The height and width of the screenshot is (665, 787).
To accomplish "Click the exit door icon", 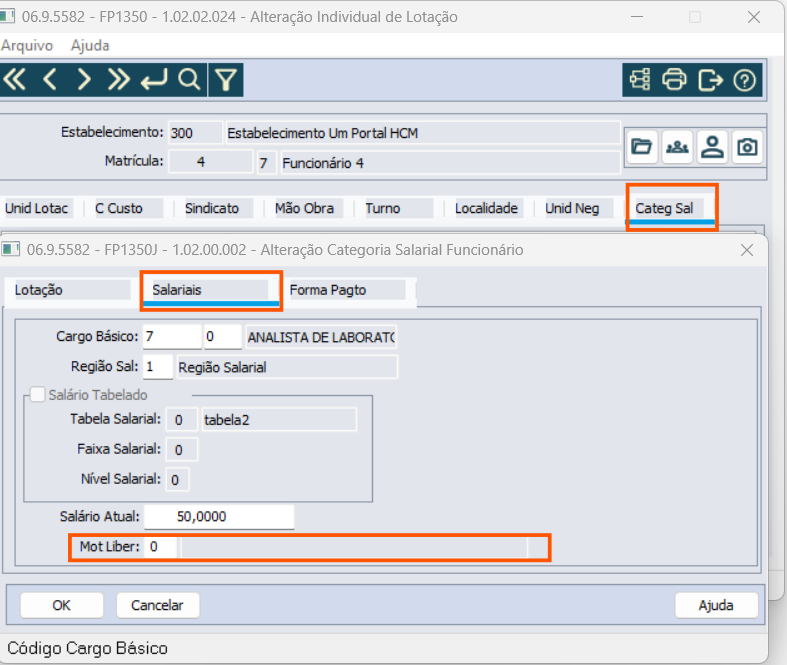I will (710, 80).
